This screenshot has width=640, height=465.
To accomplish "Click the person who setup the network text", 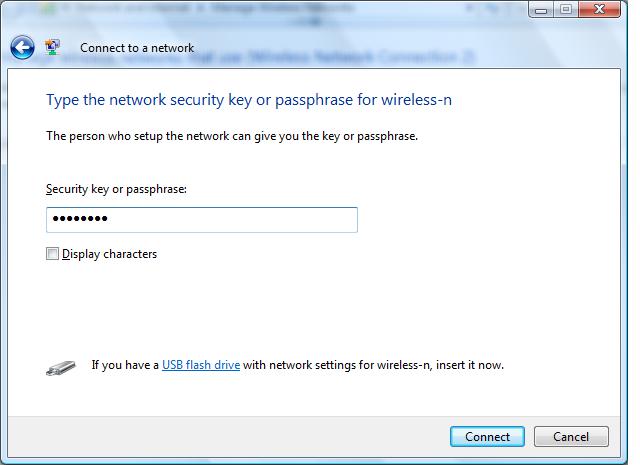I will (232, 136).
